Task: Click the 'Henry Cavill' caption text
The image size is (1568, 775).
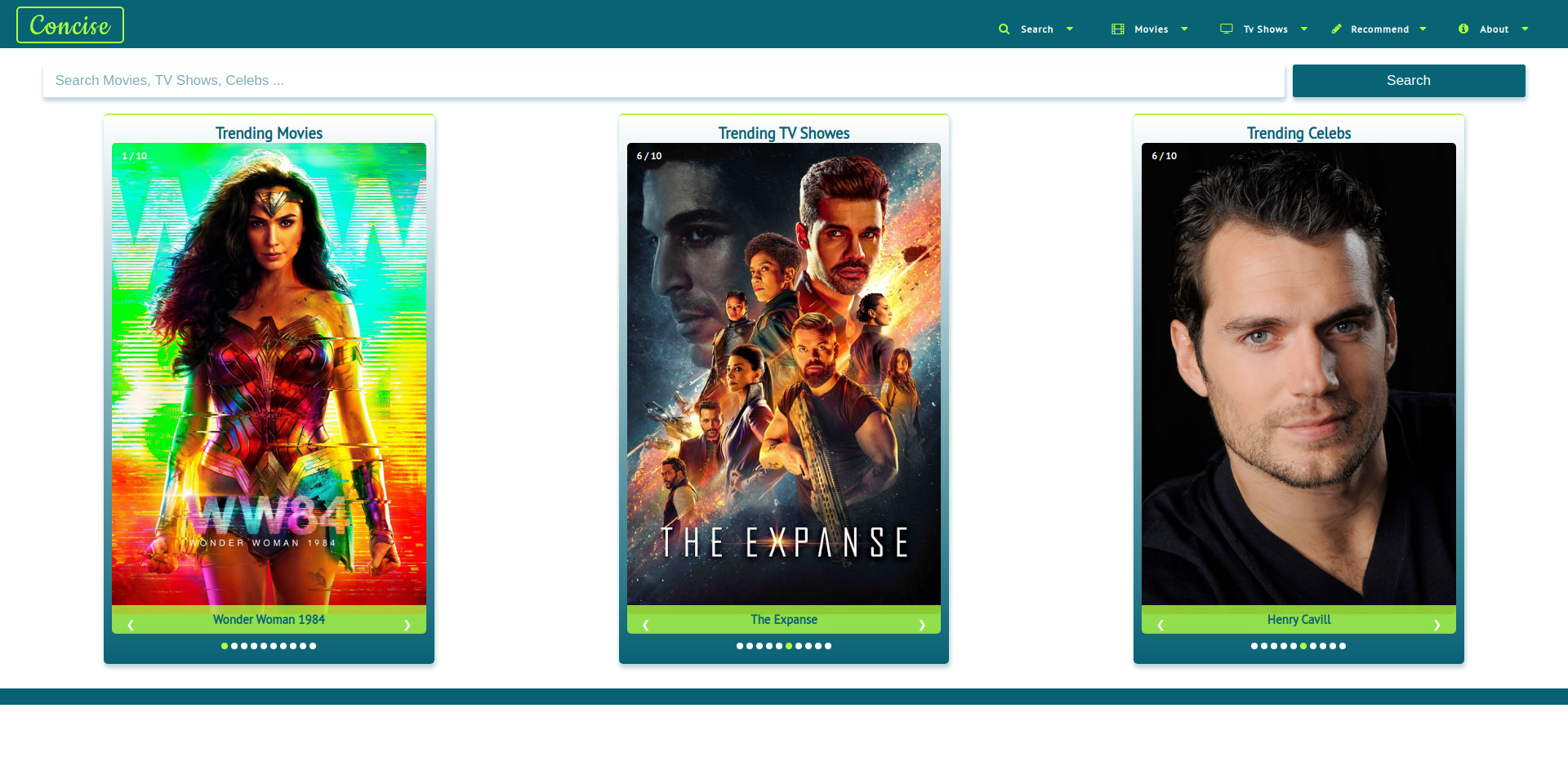Action: click(x=1298, y=620)
